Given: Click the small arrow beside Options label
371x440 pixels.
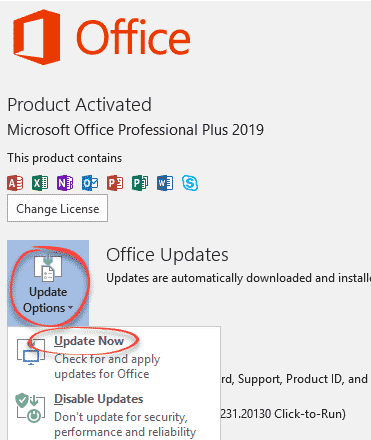Looking at the screenshot, I should pyautogui.click(x=70, y=308).
